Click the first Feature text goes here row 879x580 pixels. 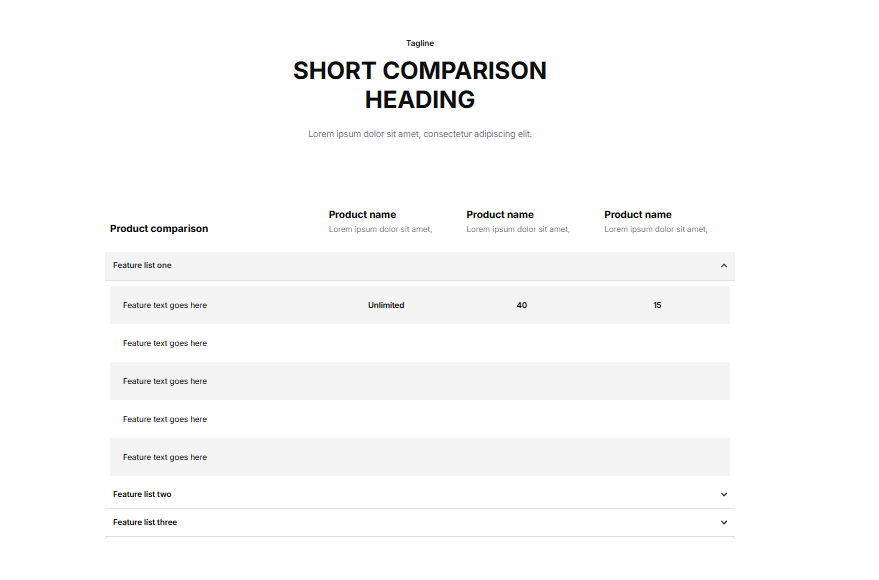(164, 304)
